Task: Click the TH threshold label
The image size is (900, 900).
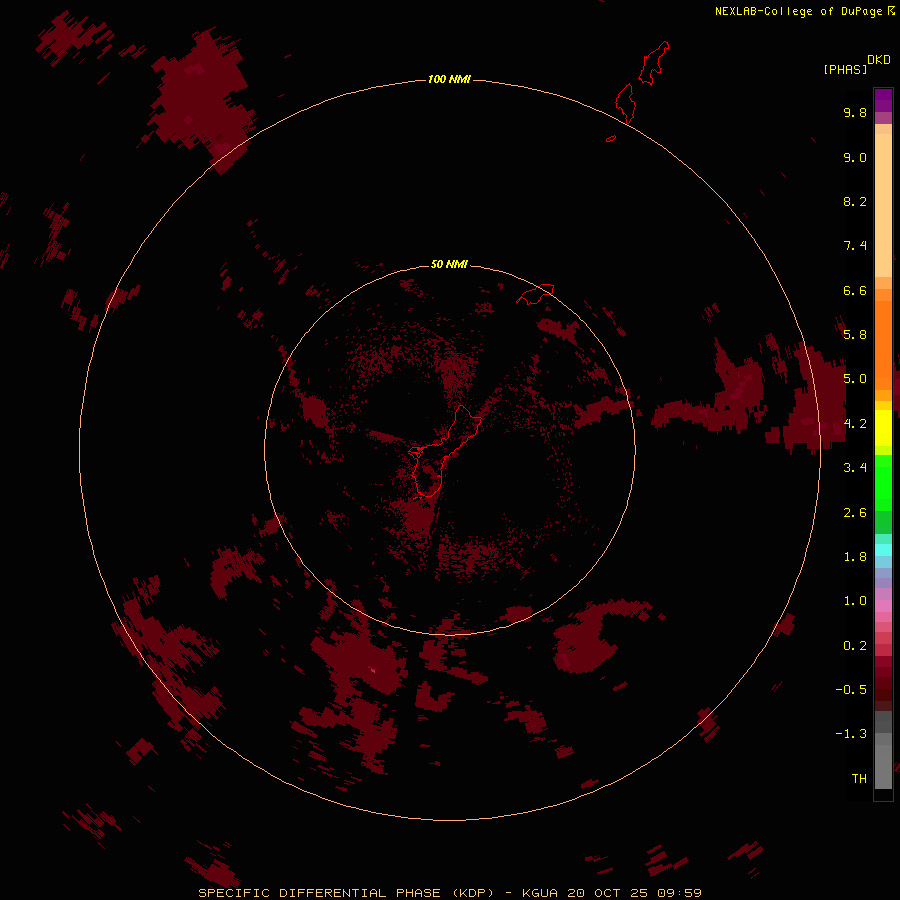Action: (x=859, y=779)
